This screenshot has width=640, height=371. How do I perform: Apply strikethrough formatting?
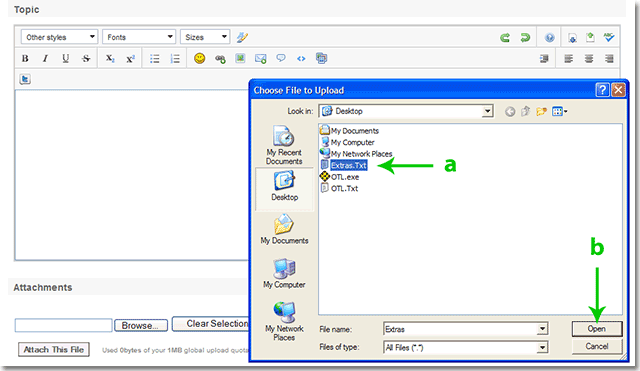pyautogui.click(x=86, y=58)
